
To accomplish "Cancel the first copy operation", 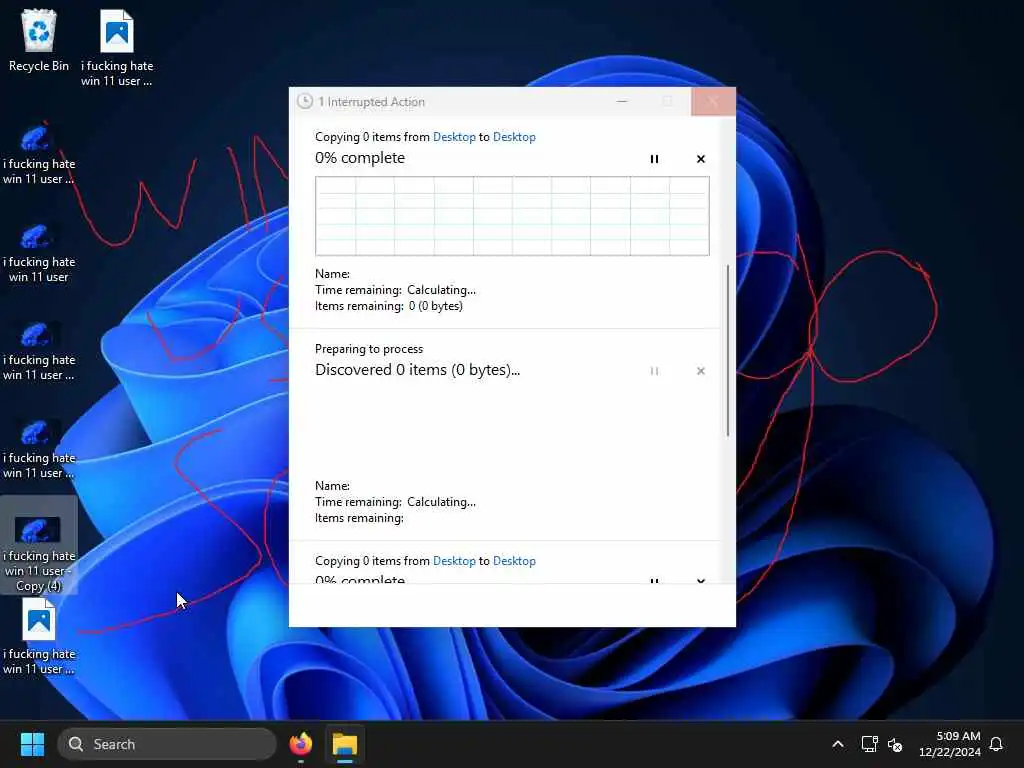I will point(700,159).
